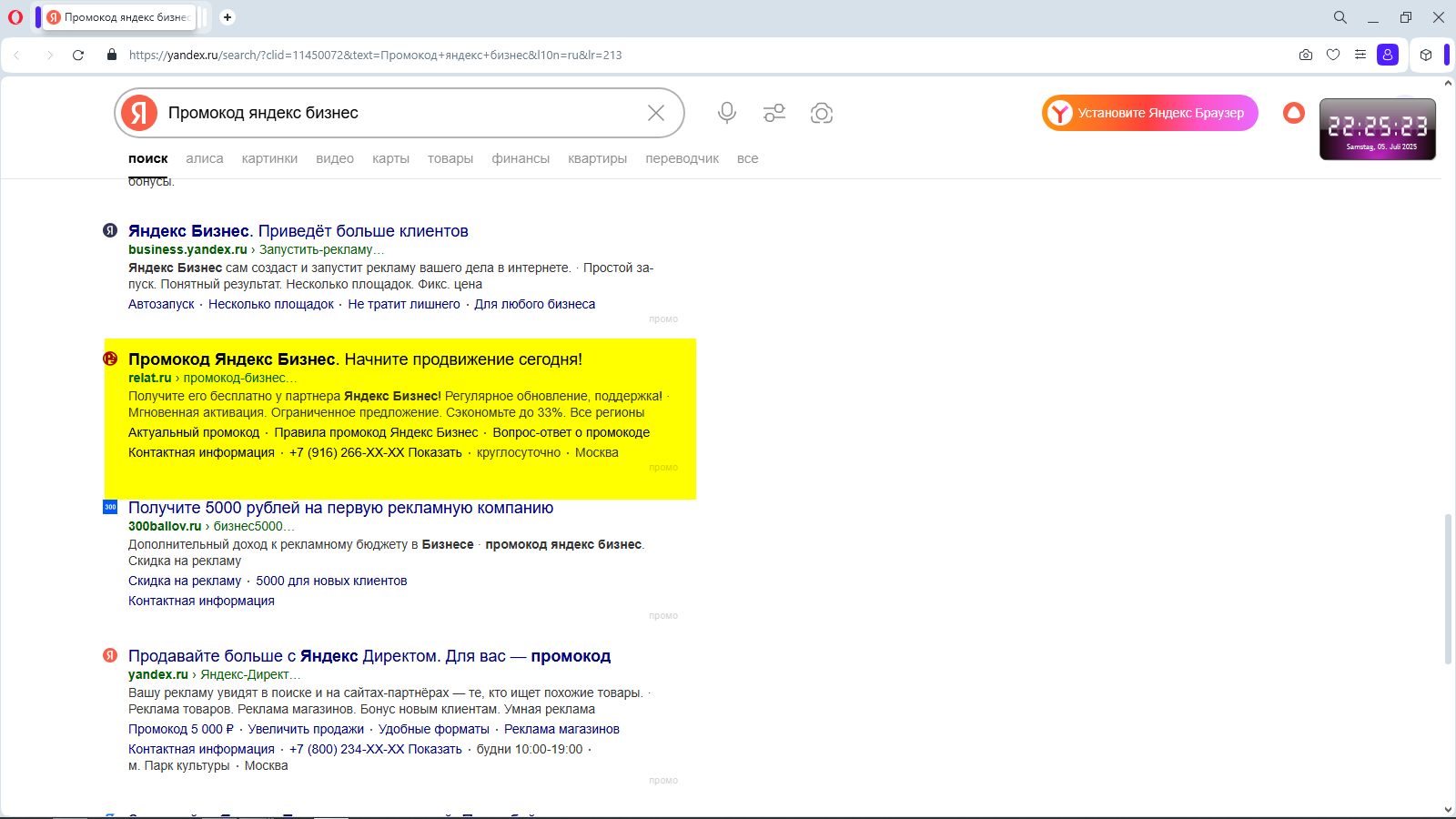
Task: Add page to bookmarks with heart icon
Action: tap(1333, 55)
